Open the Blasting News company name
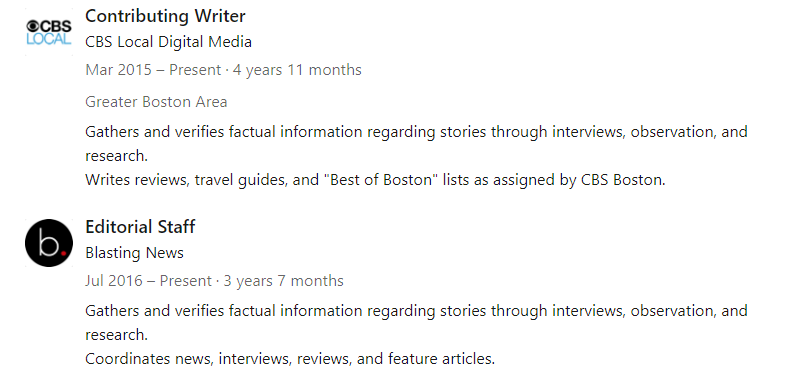The height and width of the screenshot is (386, 788). tap(135, 253)
